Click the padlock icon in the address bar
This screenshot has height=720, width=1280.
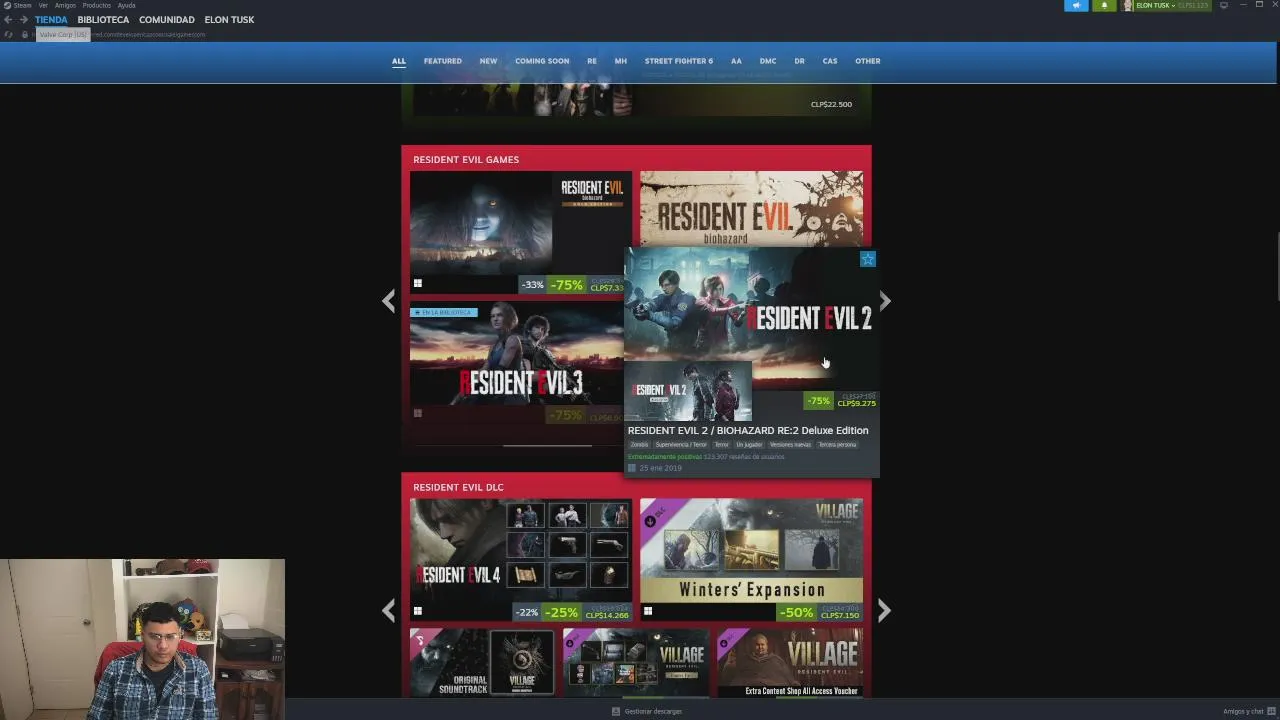pos(25,34)
